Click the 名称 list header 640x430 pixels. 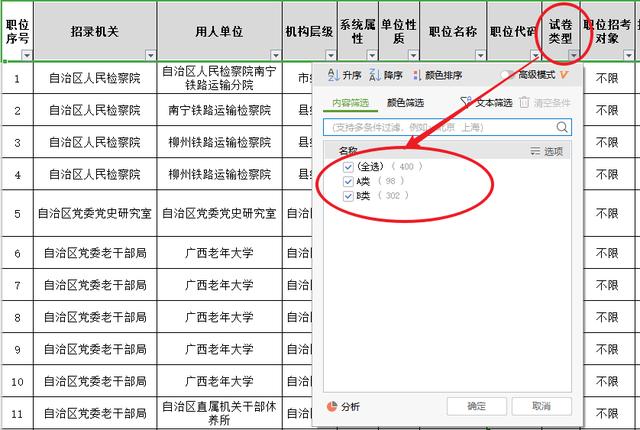click(348, 151)
